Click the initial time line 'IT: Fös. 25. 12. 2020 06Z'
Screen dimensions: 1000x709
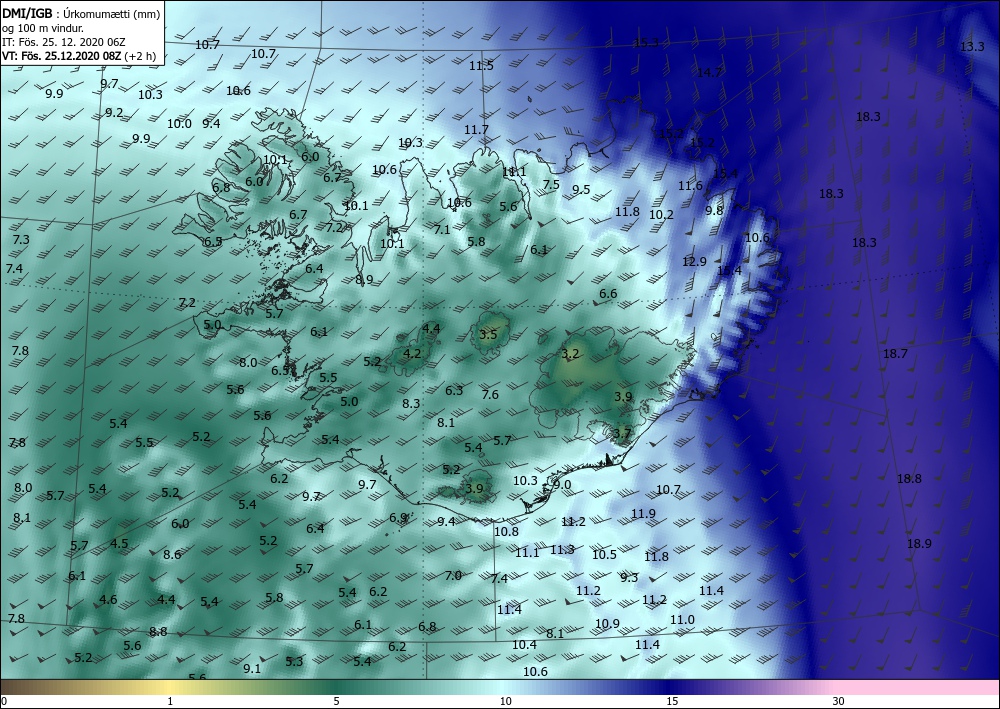(x=64, y=42)
